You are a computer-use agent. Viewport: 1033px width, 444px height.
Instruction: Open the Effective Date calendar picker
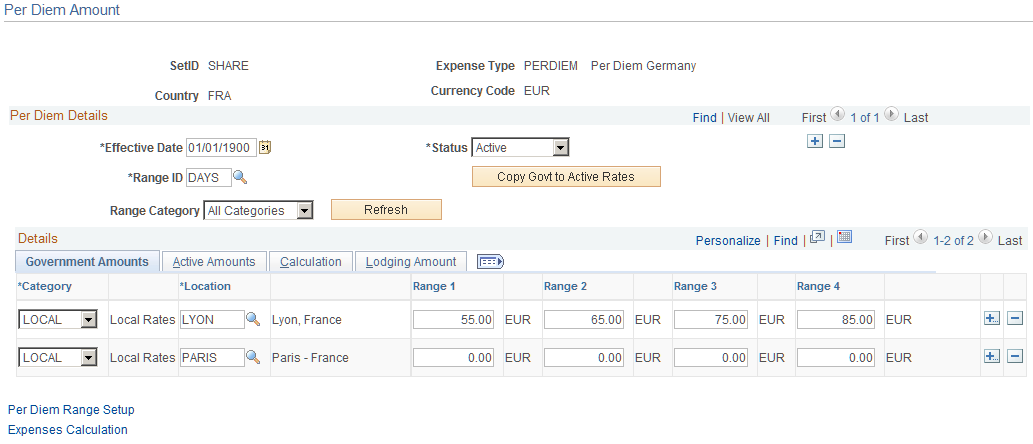click(x=265, y=148)
